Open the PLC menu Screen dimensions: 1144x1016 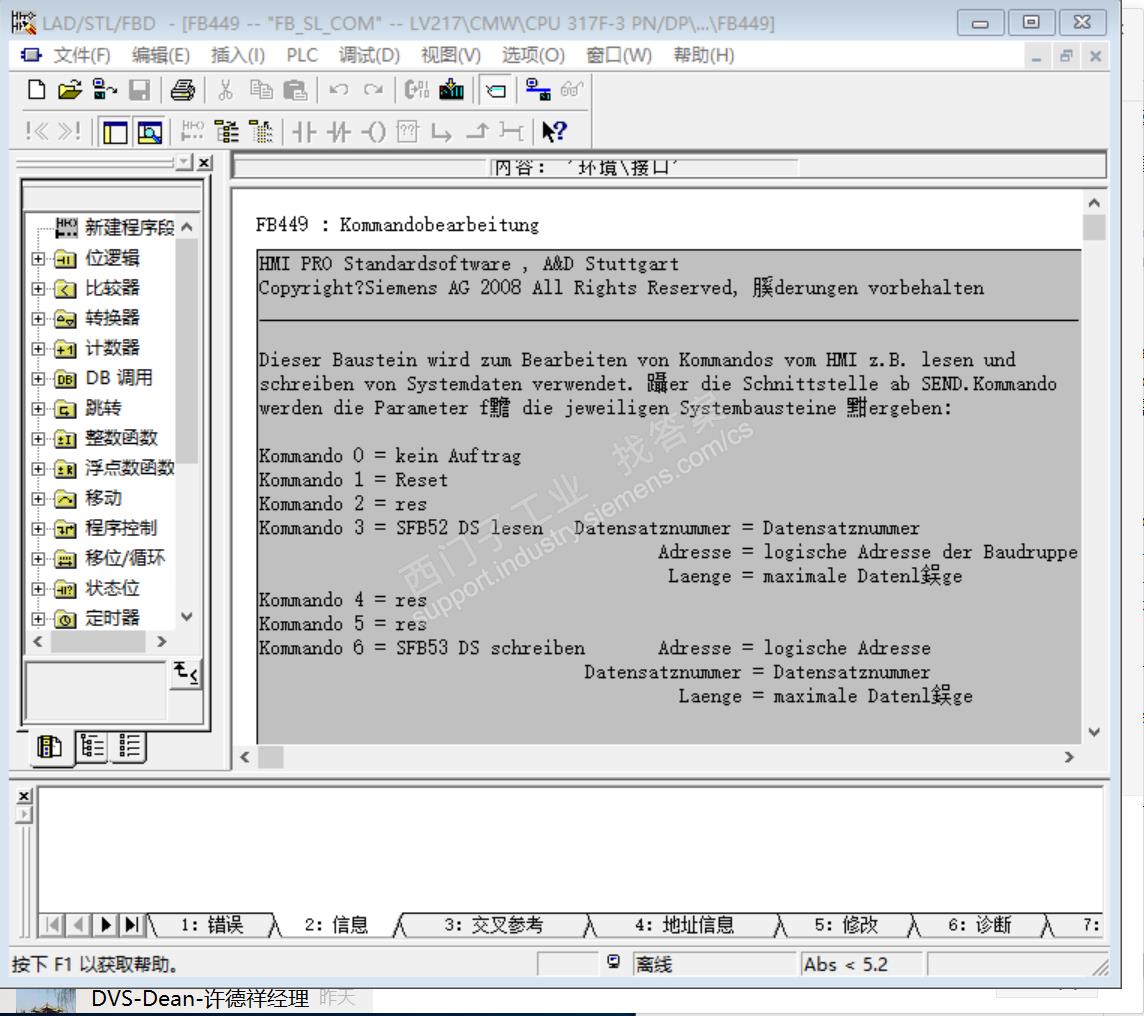pos(302,55)
